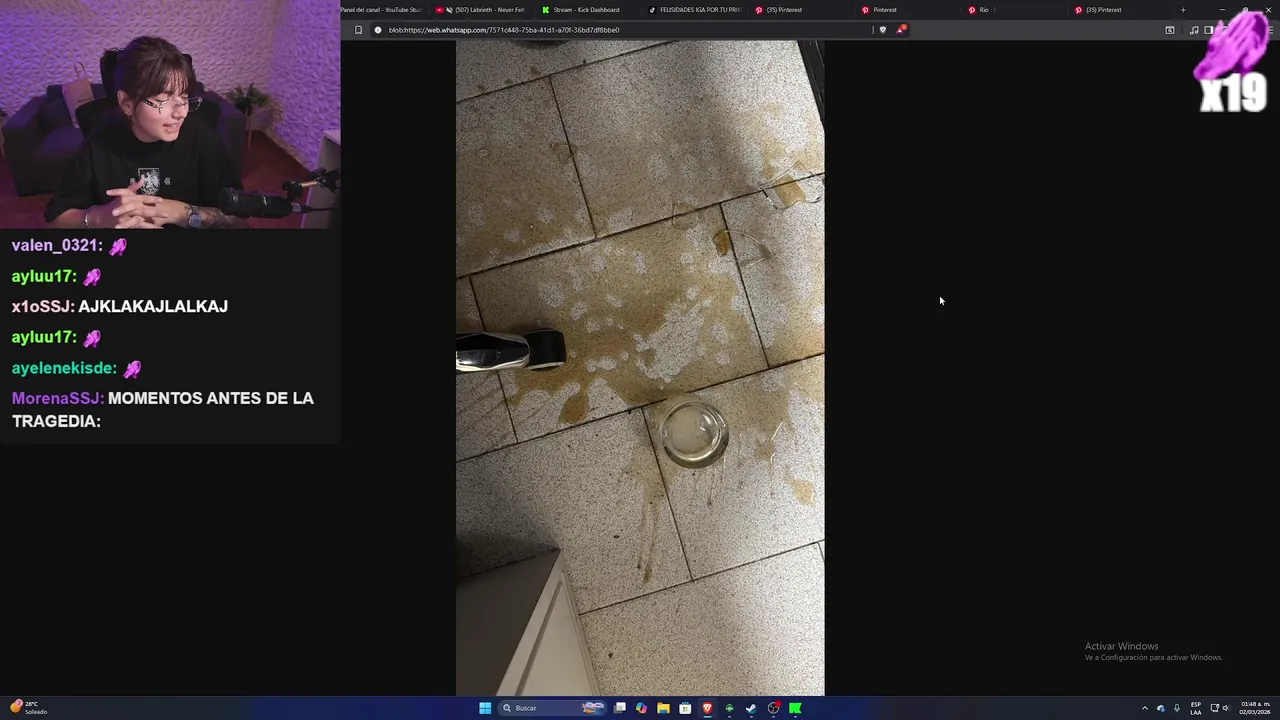Image resolution: width=1280 pixels, height=720 pixels.
Task: Expand the system tray hidden icons chevron
Action: click(1145, 708)
